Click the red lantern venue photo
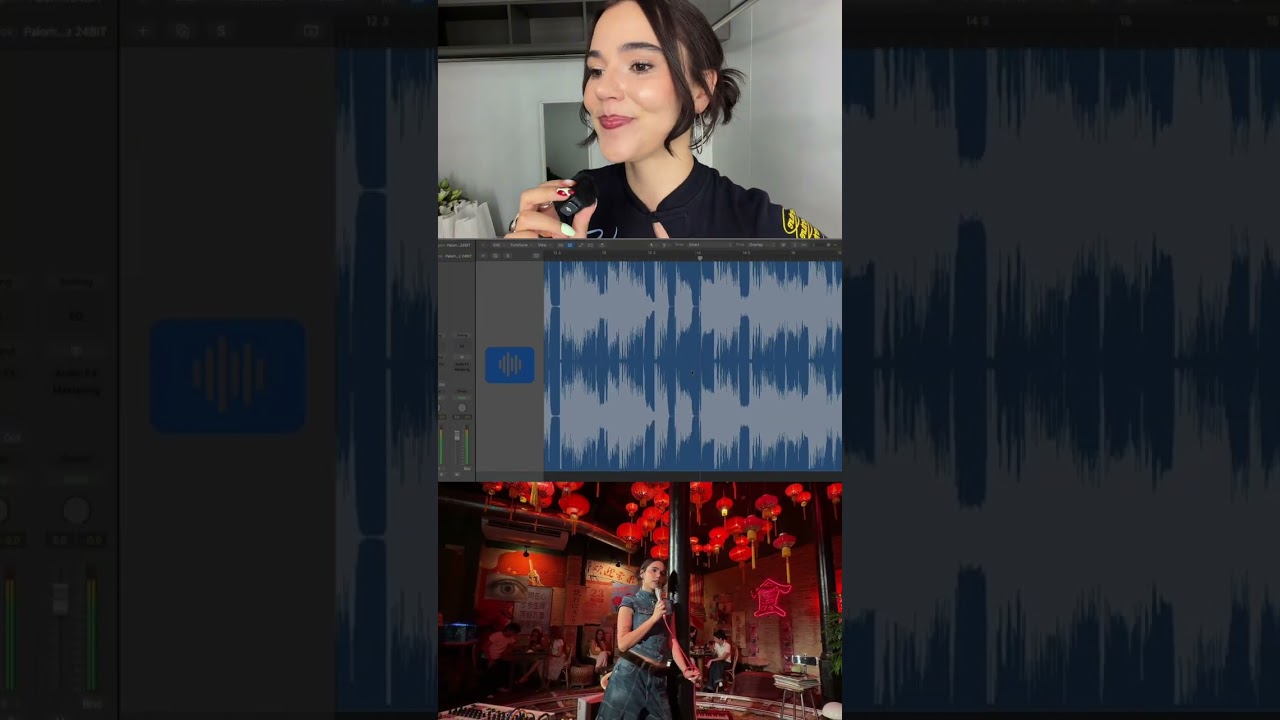Viewport: 1280px width, 720px height. pyautogui.click(x=640, y=601)
